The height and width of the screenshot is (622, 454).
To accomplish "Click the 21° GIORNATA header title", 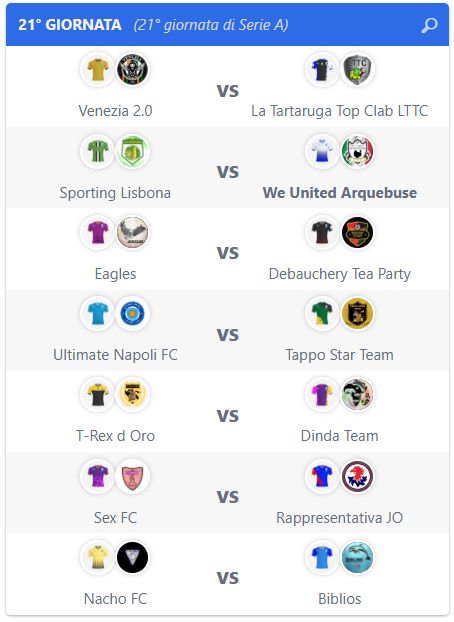I will [70, 25].
